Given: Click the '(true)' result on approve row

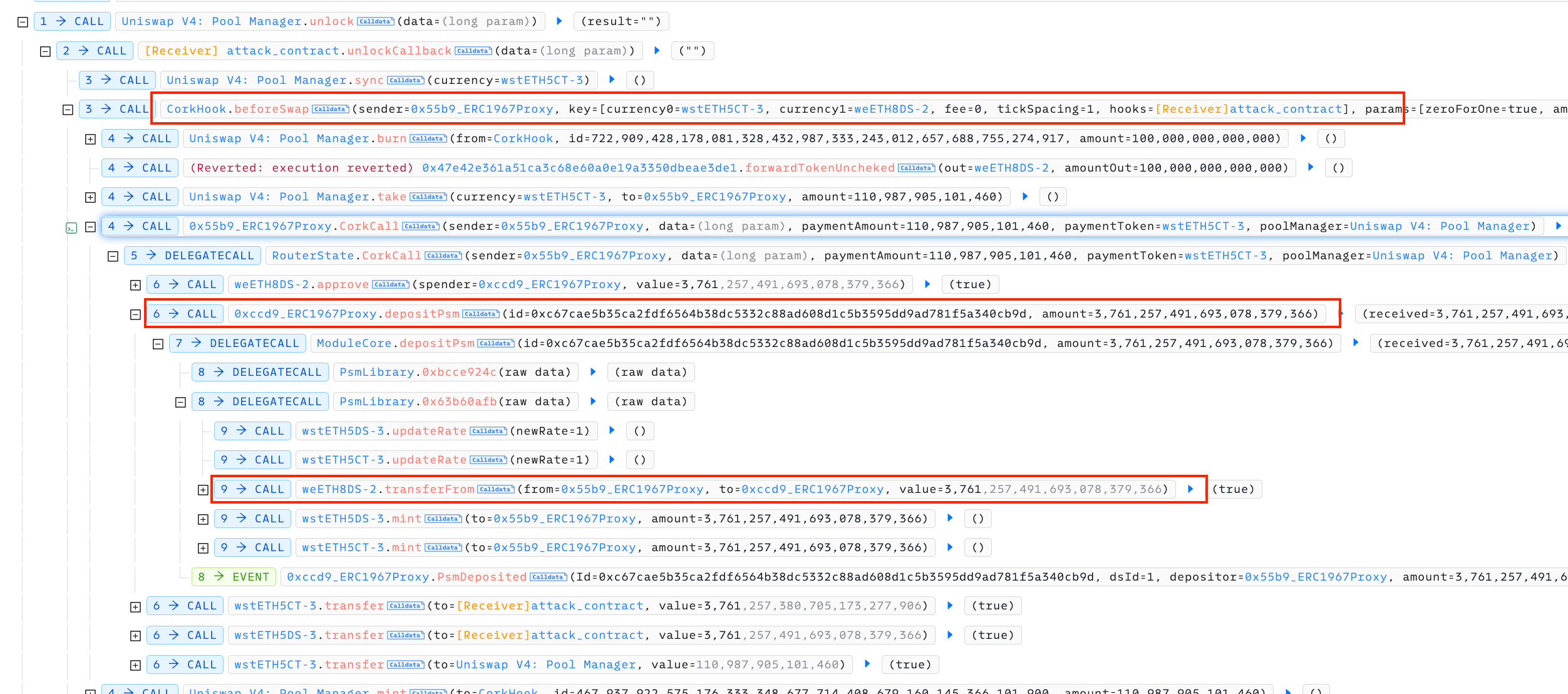Looking at the screenshot, I should 971,284.
